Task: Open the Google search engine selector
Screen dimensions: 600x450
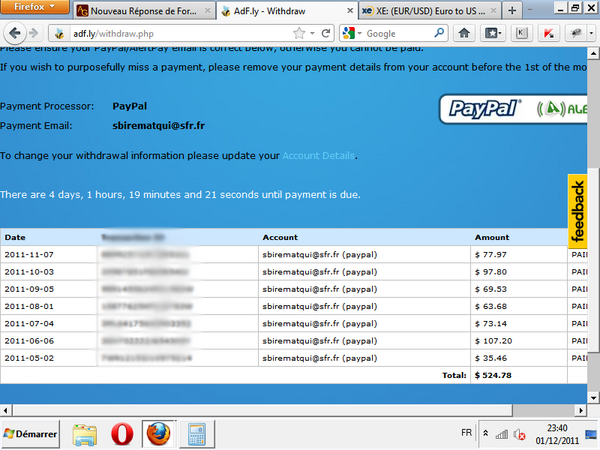Action: [x=352, y=34]
